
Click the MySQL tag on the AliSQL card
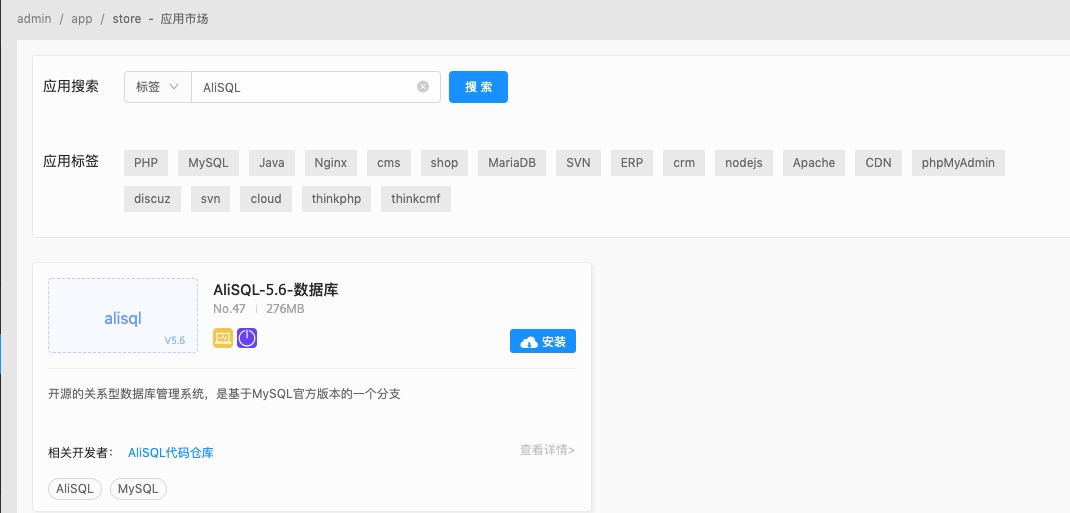pos(139,489)
